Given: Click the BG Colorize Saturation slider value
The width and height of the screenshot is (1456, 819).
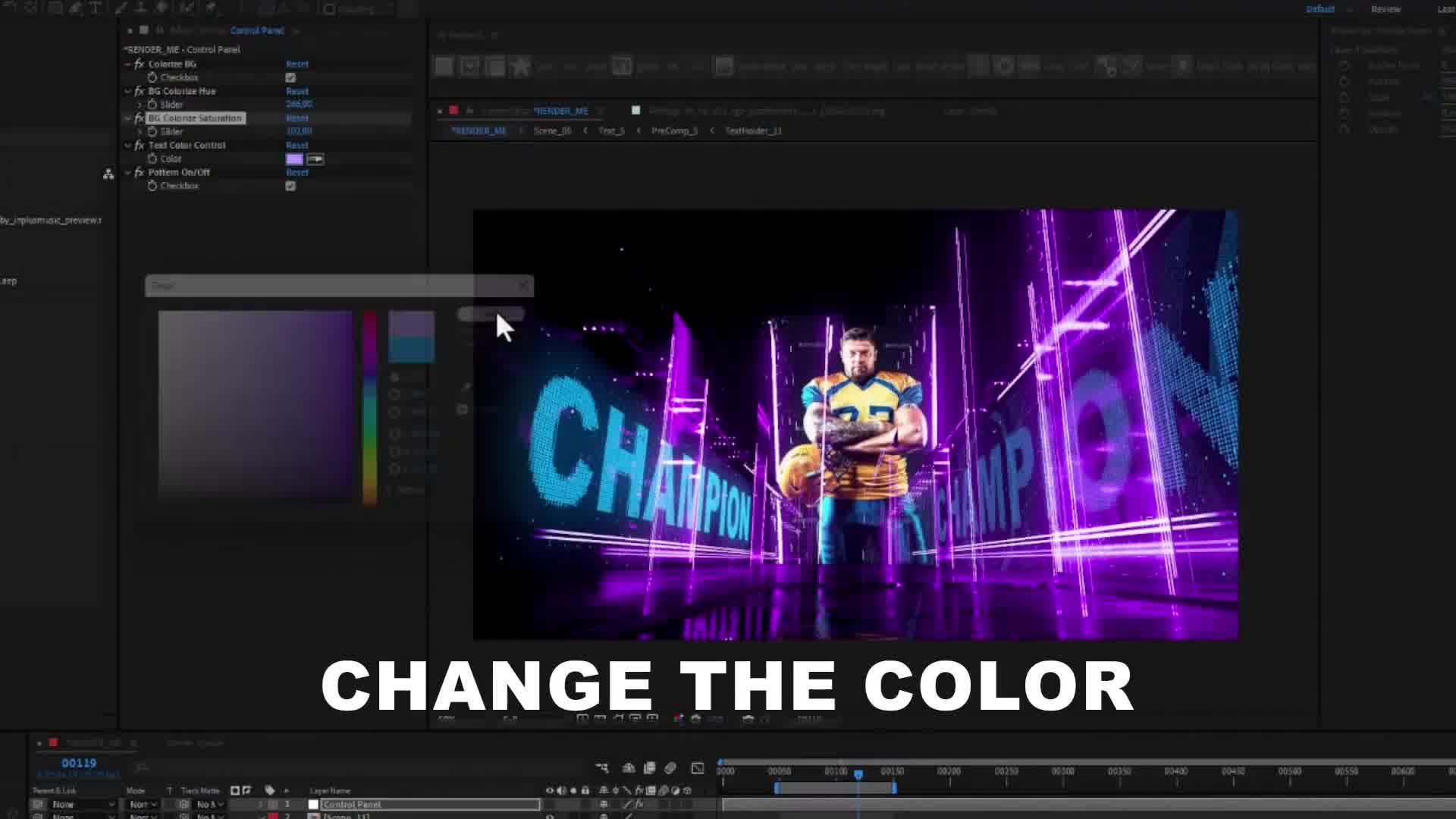Looking at the screenshot, I should [300, 131].
